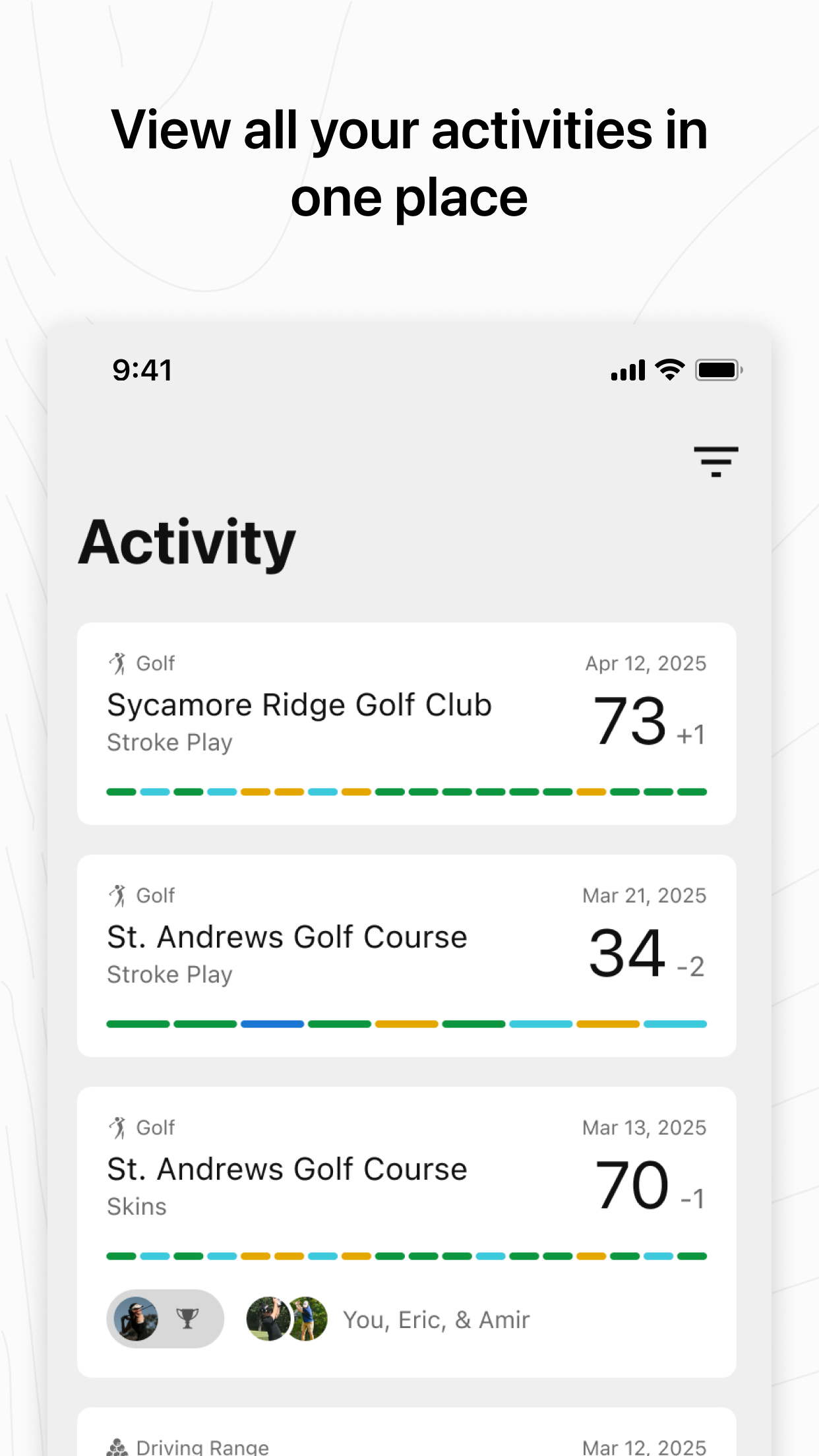Tap the cellular signal bars icon

coord(628,371)
